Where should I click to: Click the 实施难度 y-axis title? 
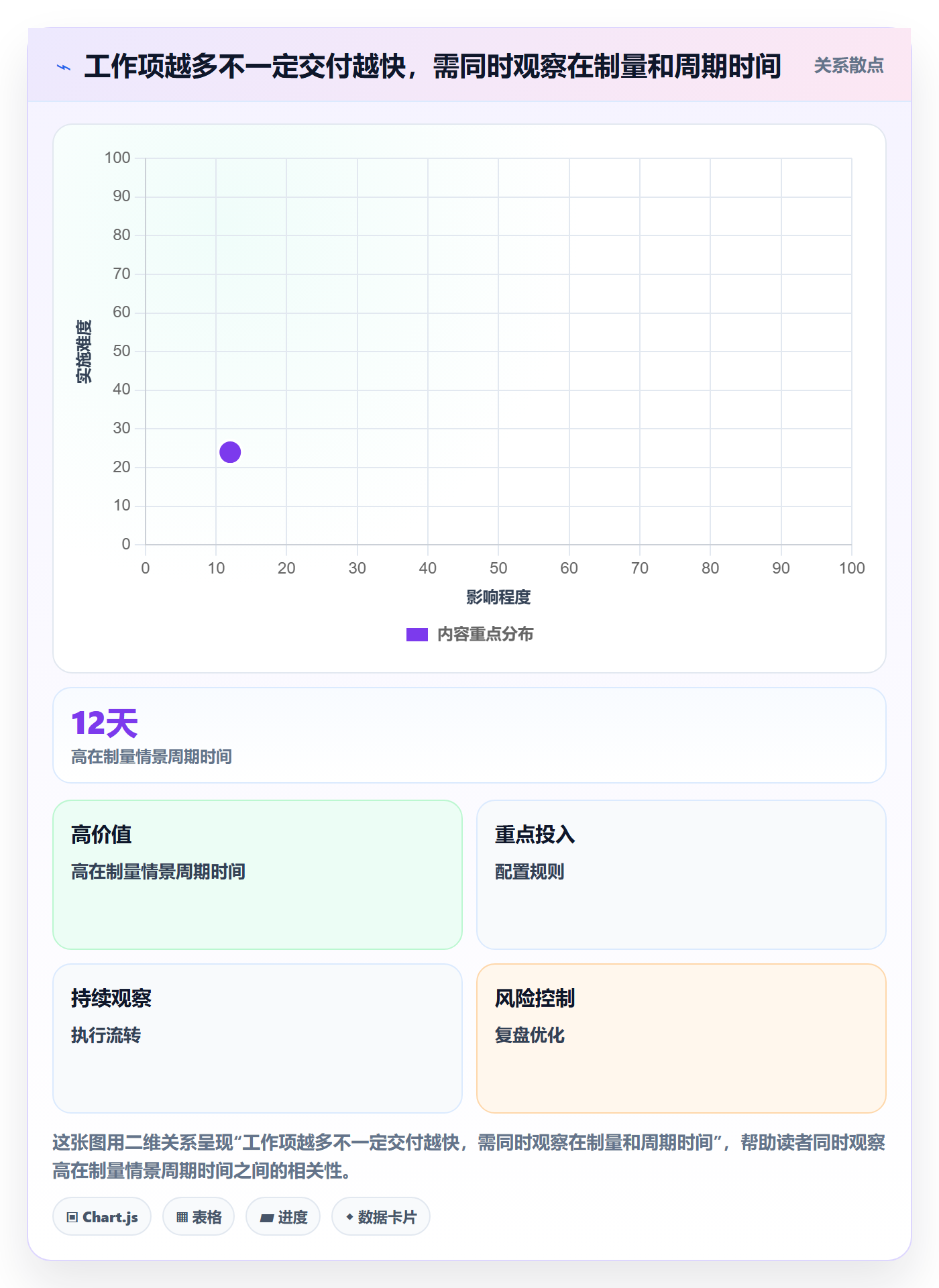click(84, 352)
